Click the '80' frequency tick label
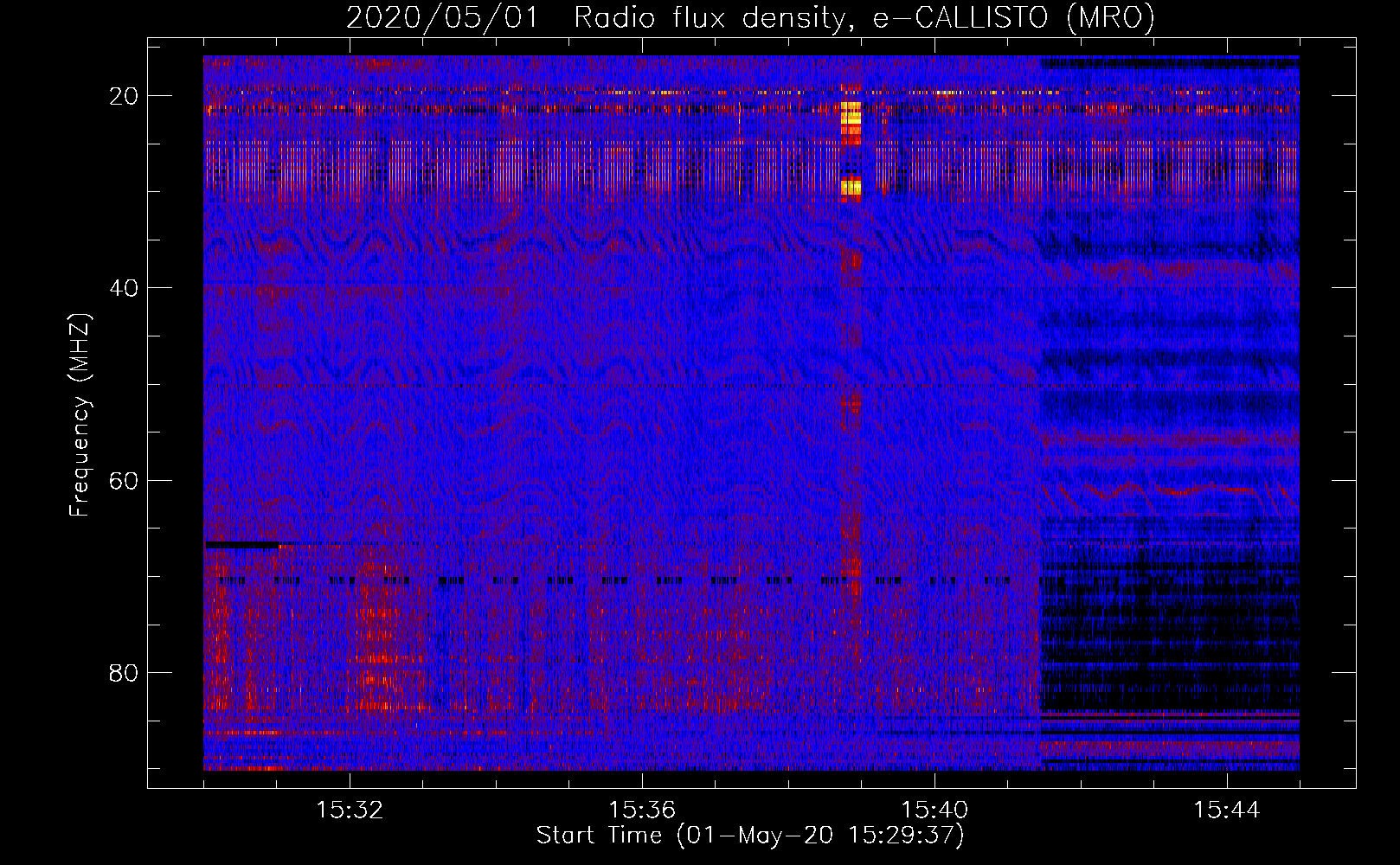The width and height of the screenshot is (1400, 865). coord(125,672)
